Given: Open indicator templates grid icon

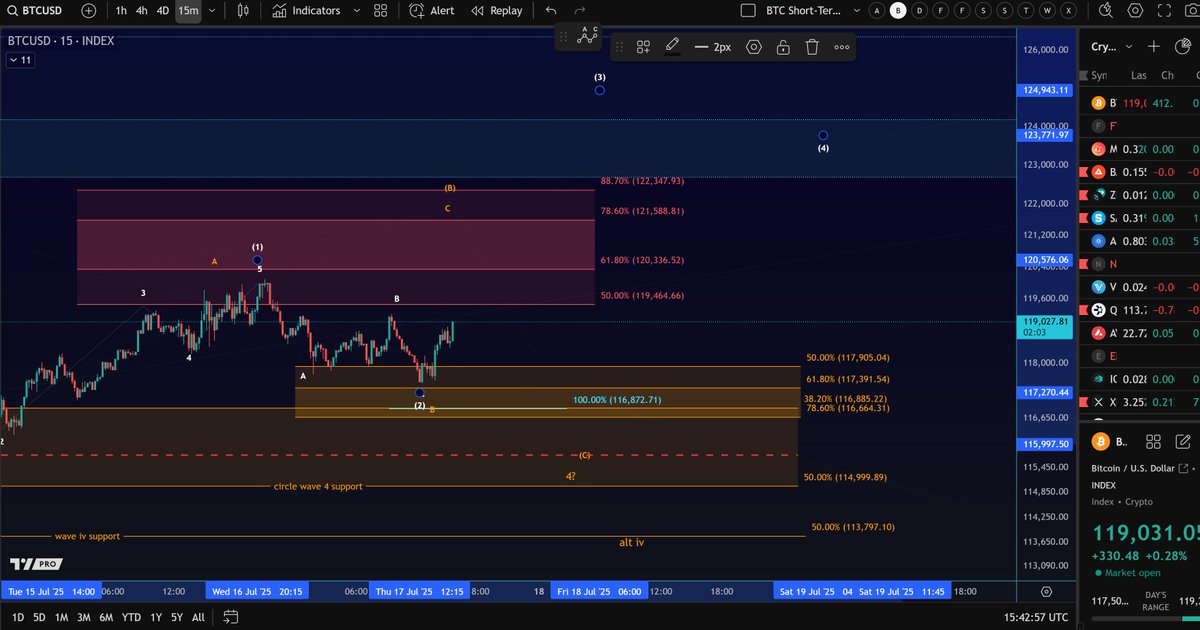Looking at the screenshot, I should 380,10.
